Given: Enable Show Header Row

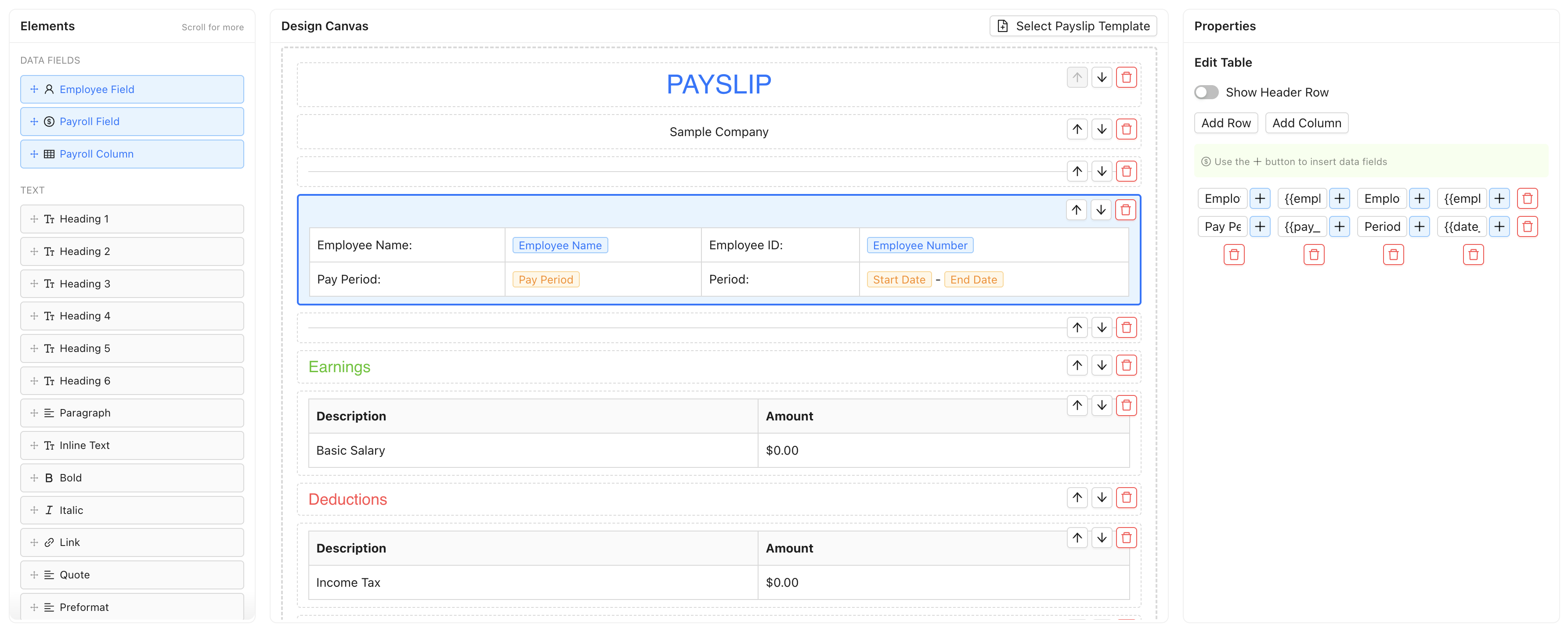Looking at the screenshot, I should coord(1206,92).
